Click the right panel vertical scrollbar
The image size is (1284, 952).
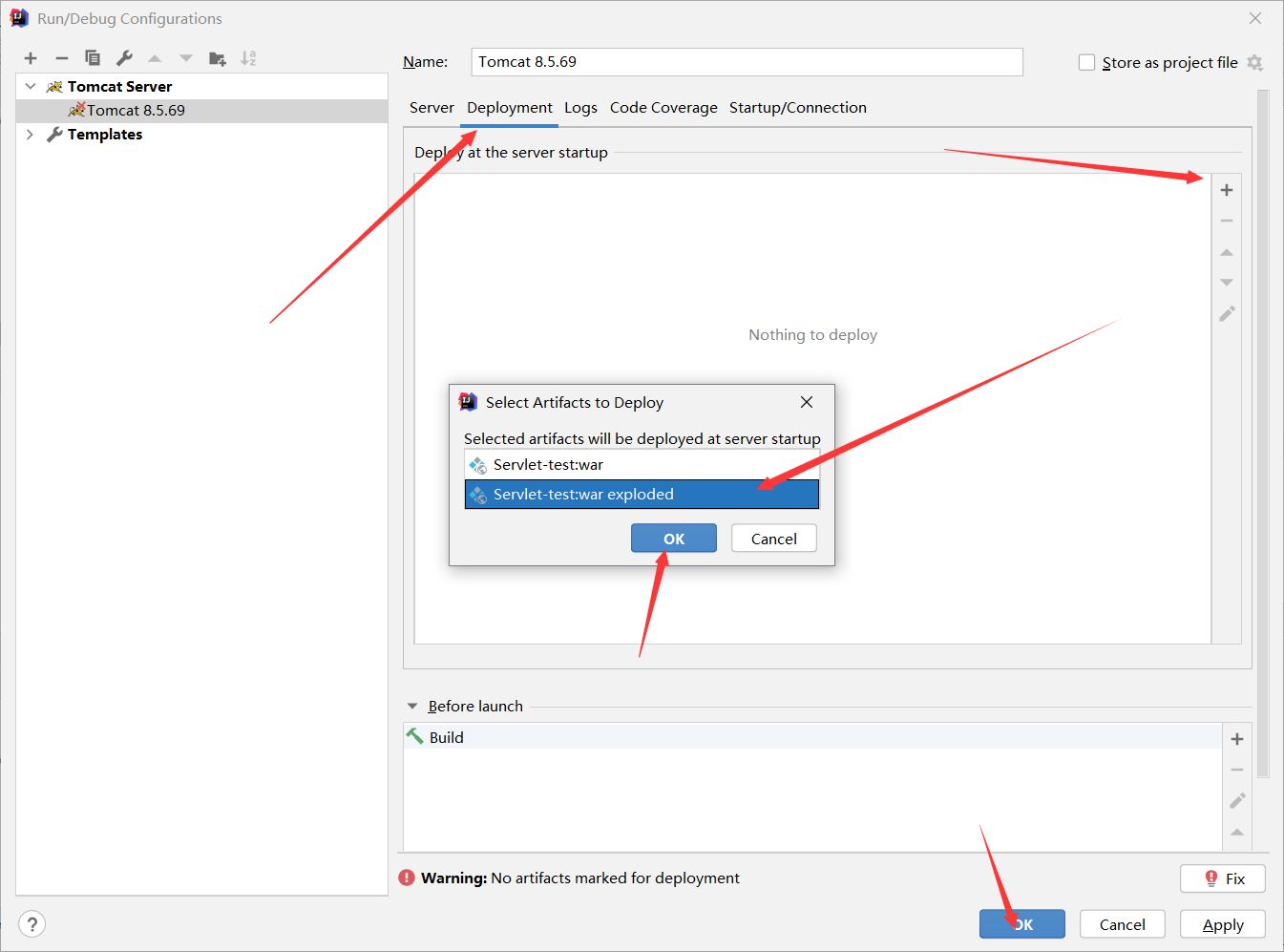pyautogui.click(x=1264, y=434)
